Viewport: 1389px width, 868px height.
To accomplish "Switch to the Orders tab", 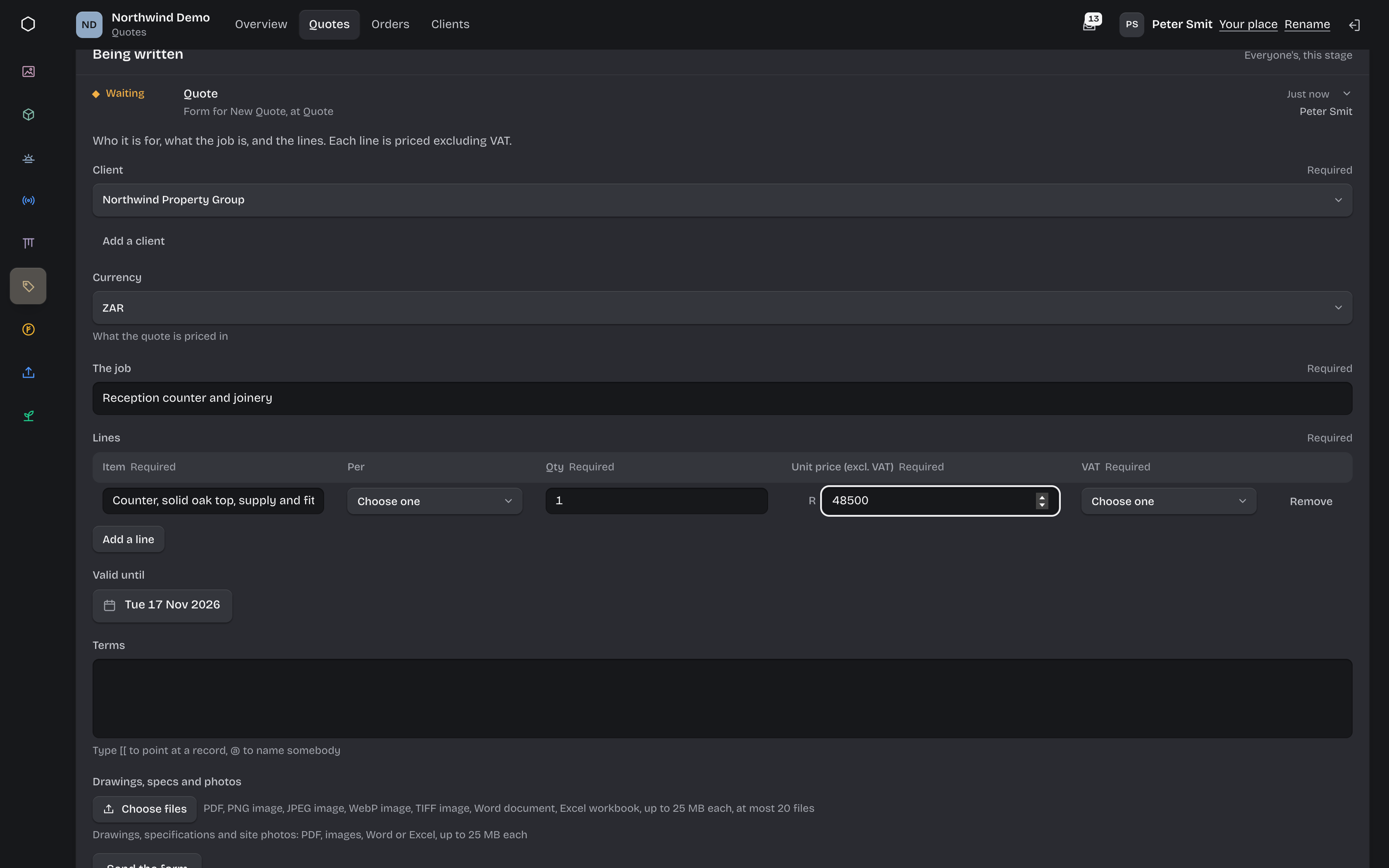I will [390, 24].
